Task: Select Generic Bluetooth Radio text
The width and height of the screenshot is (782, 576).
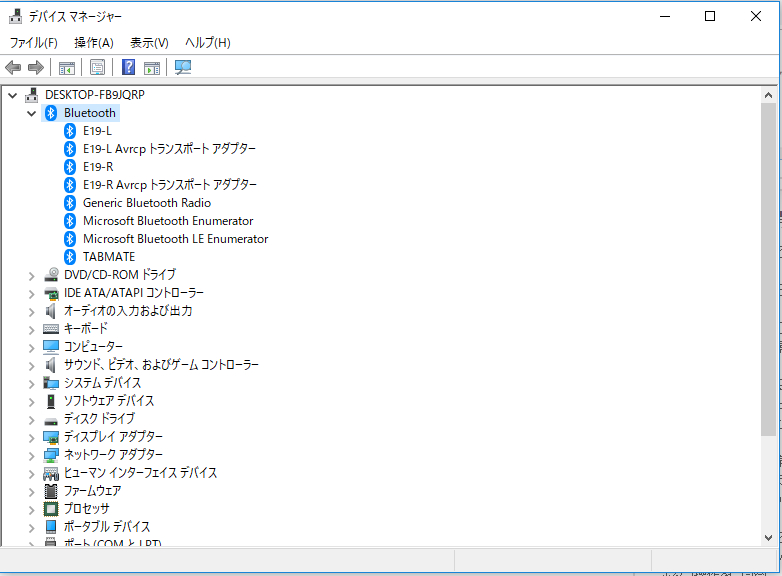Action: pos(147,202)
